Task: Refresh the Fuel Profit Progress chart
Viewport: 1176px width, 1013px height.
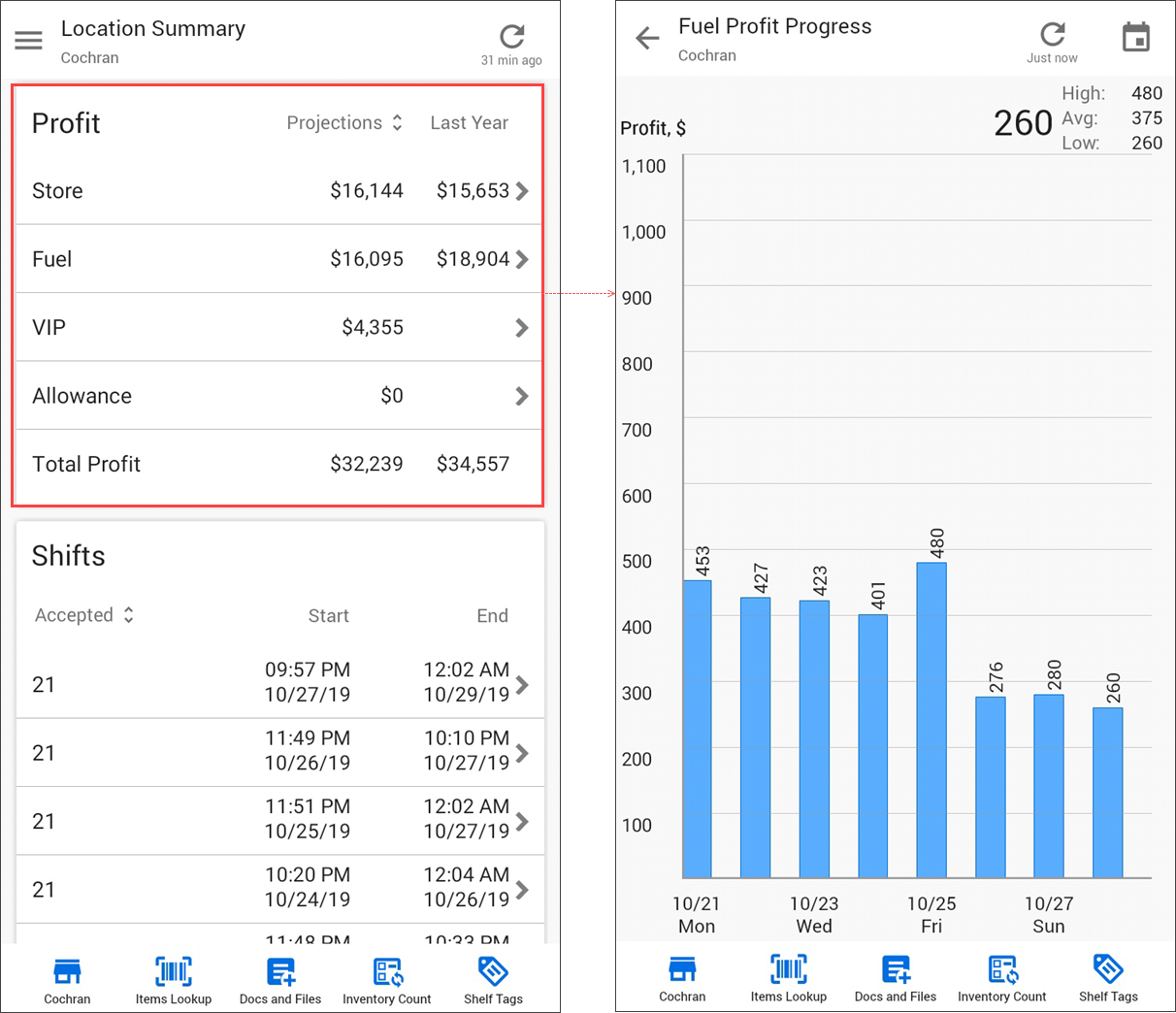Action: pos(1052,36)
